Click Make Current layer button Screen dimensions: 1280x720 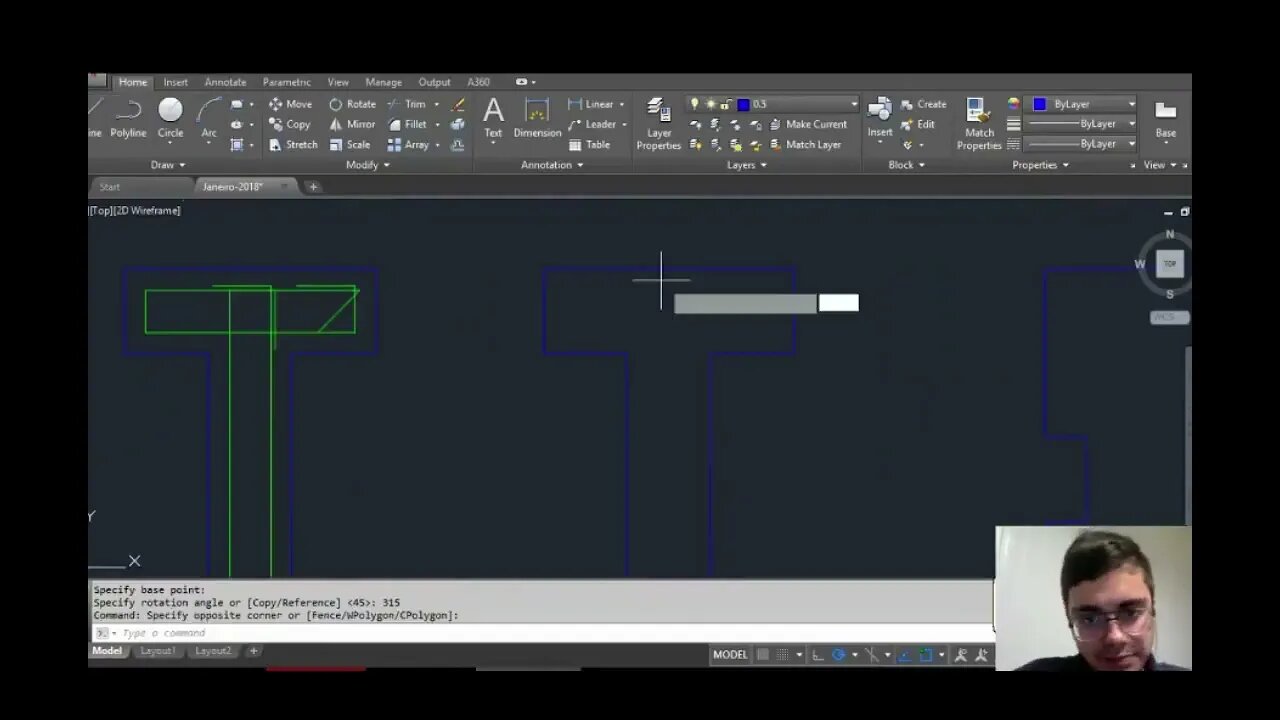(x=808, y=124)
